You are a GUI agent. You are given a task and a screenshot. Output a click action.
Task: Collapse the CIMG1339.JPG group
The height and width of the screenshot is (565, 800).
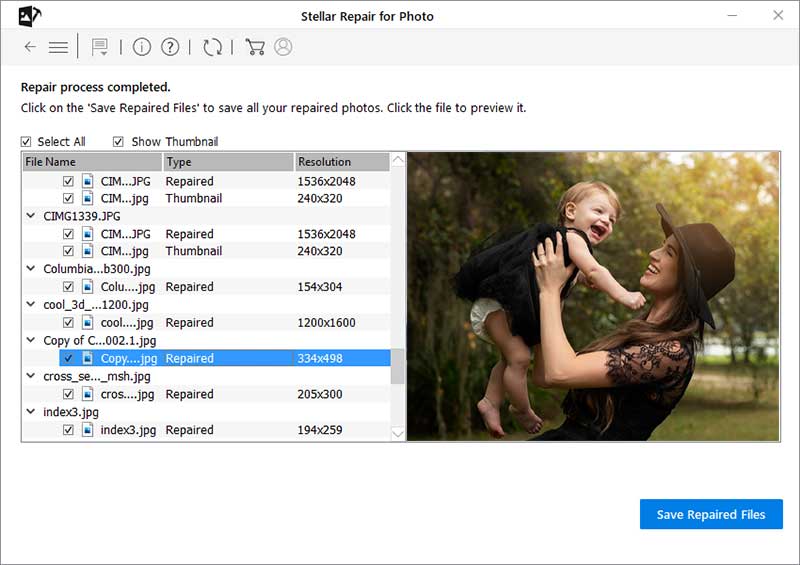tap(31, 216)
